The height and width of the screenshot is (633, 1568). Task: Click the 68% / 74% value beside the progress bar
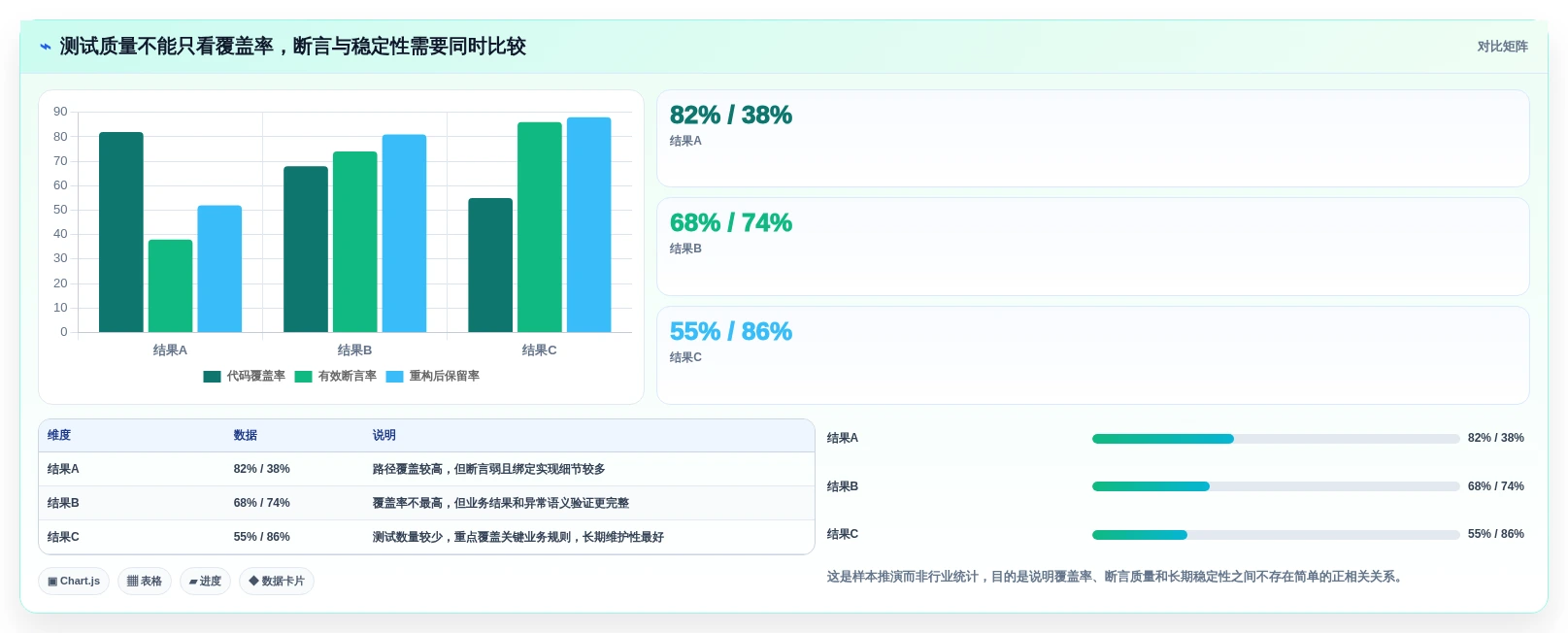point(1496,486)
